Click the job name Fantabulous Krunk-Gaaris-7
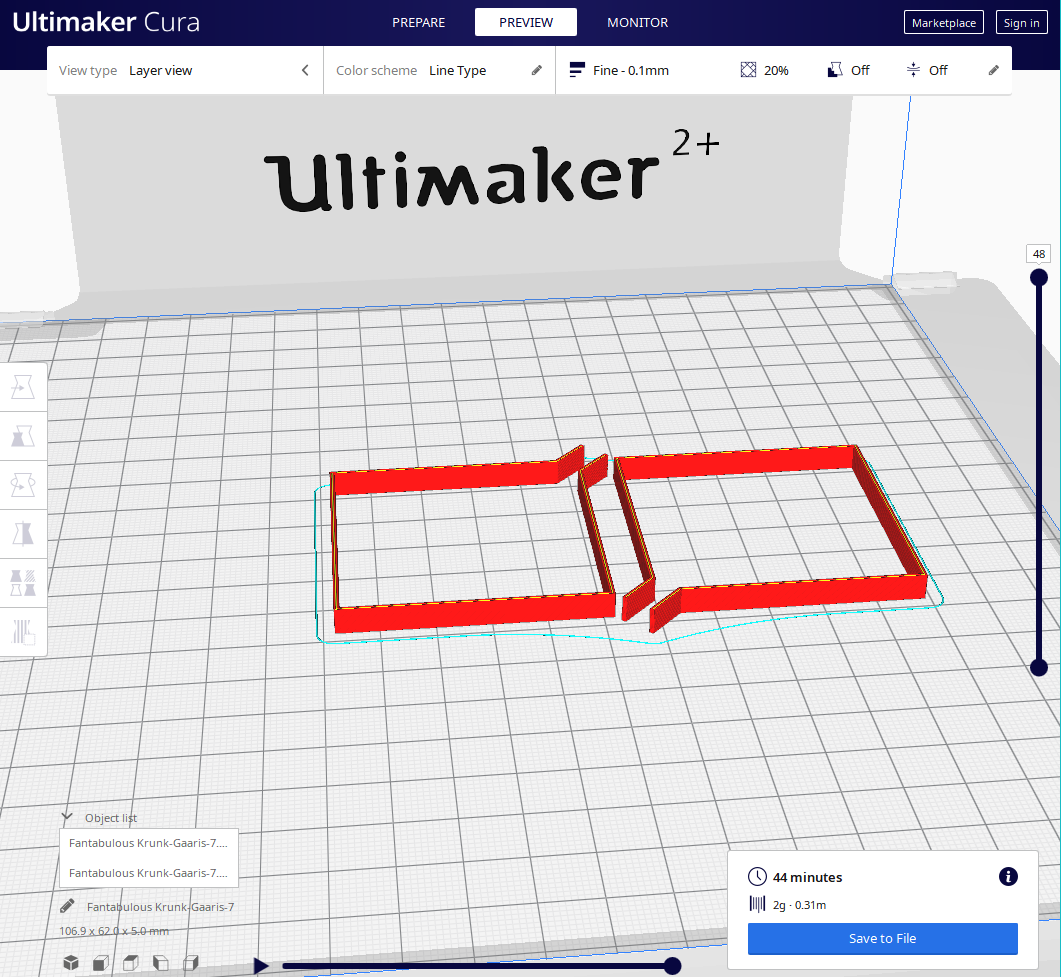Screen dimensions: 1061x977 click(x=160, y=907)
